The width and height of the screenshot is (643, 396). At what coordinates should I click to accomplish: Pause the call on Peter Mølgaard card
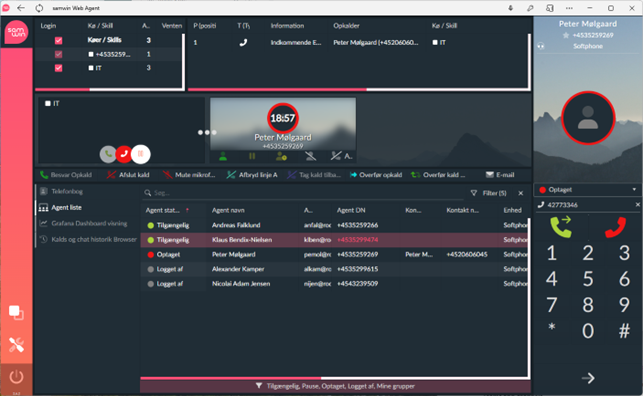pos(252,156)
